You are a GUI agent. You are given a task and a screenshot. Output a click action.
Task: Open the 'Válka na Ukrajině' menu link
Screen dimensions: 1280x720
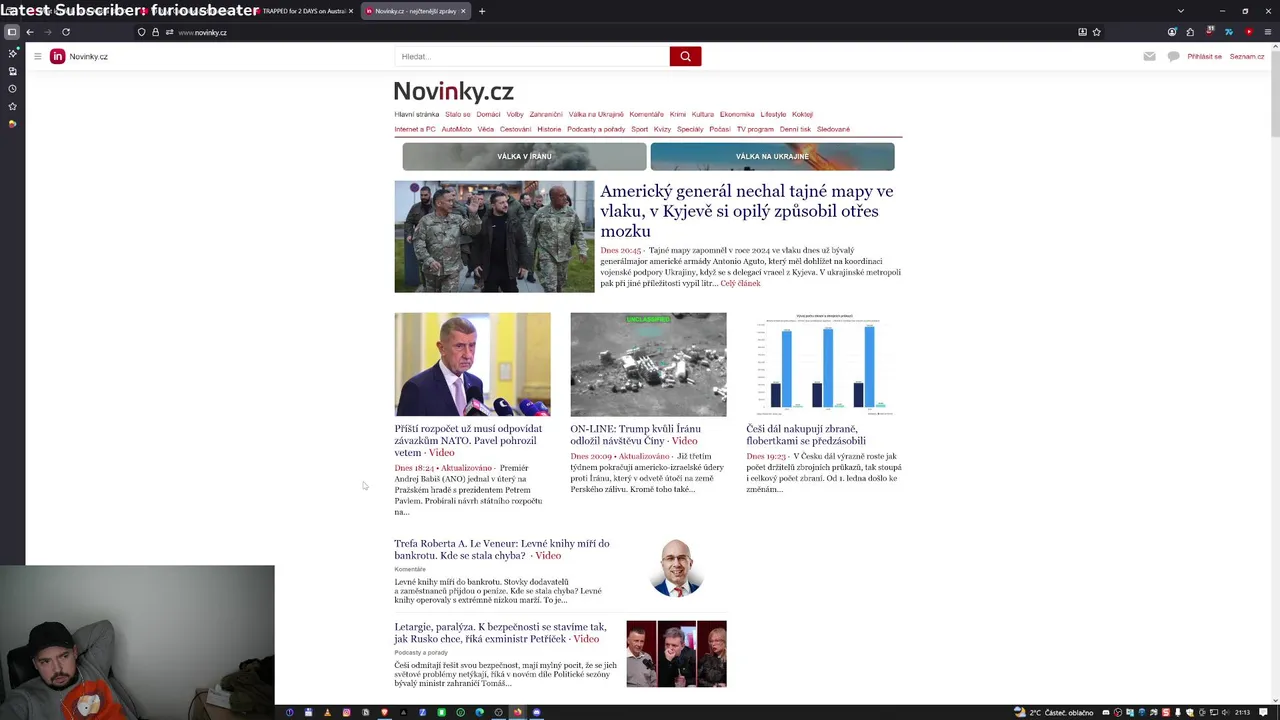click(596, 114)
